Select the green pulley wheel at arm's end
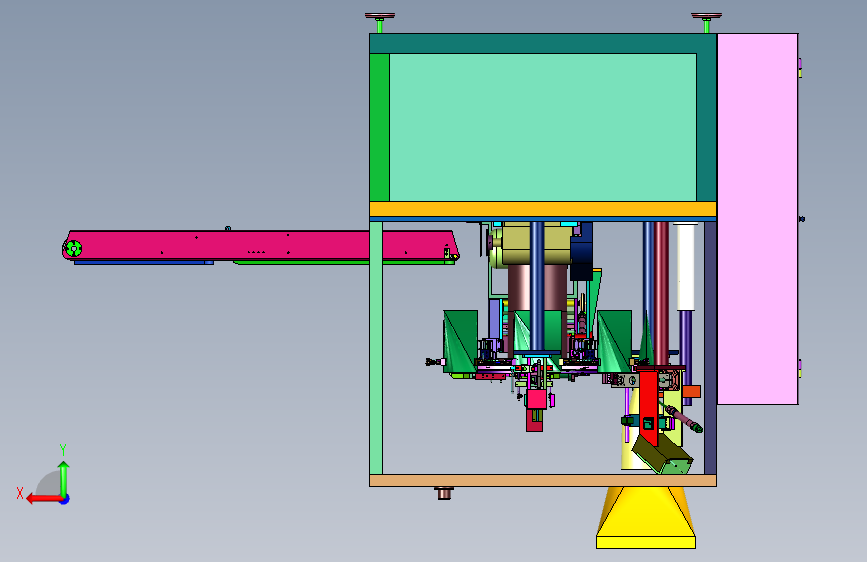This screenshot has width=867, height=562. [x=74, y=249]
